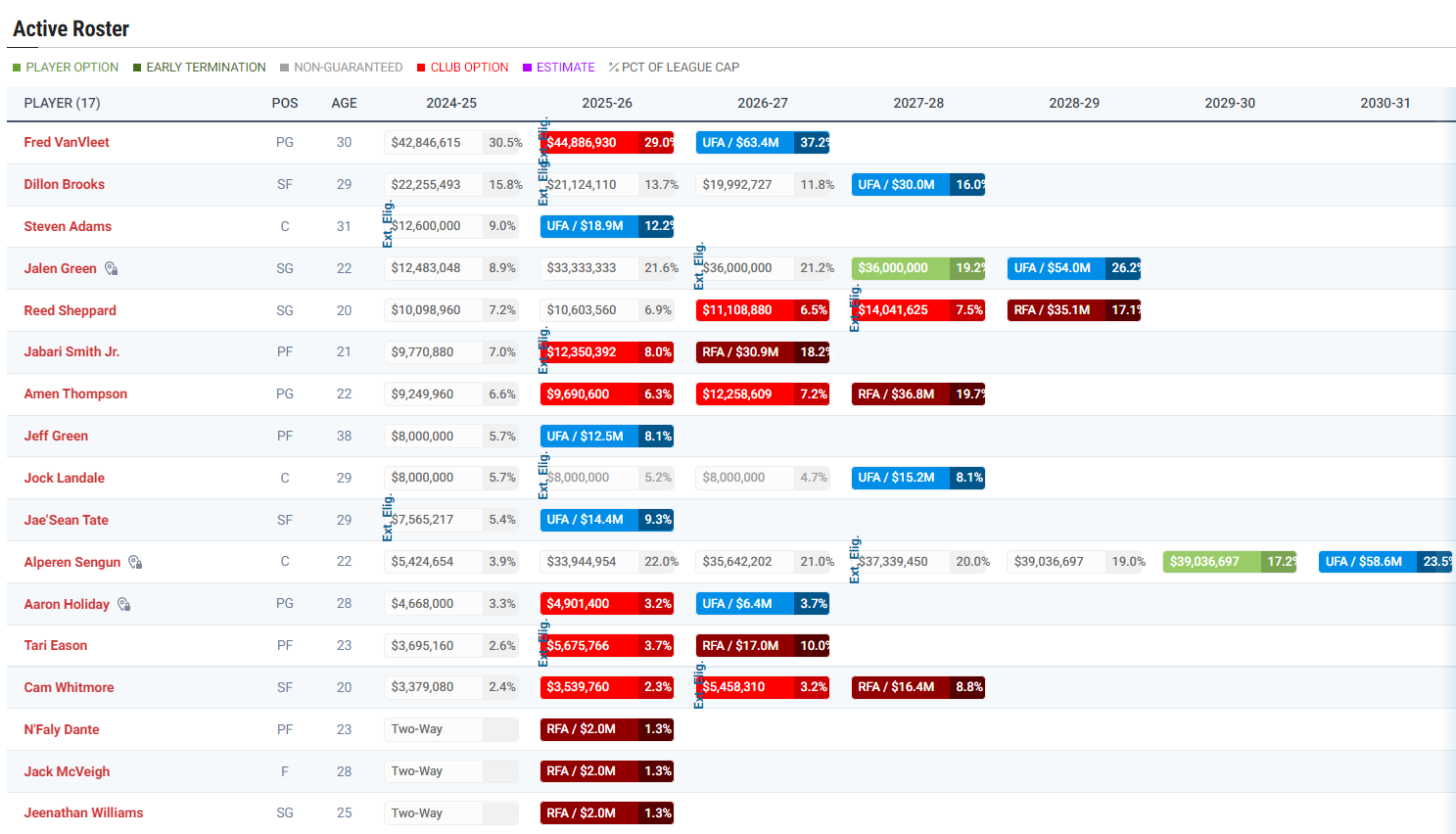This screenshot has width=1456, height=834.
Task: Click Steven Adams's UFA / $18.9M cell
Action: 607,226
